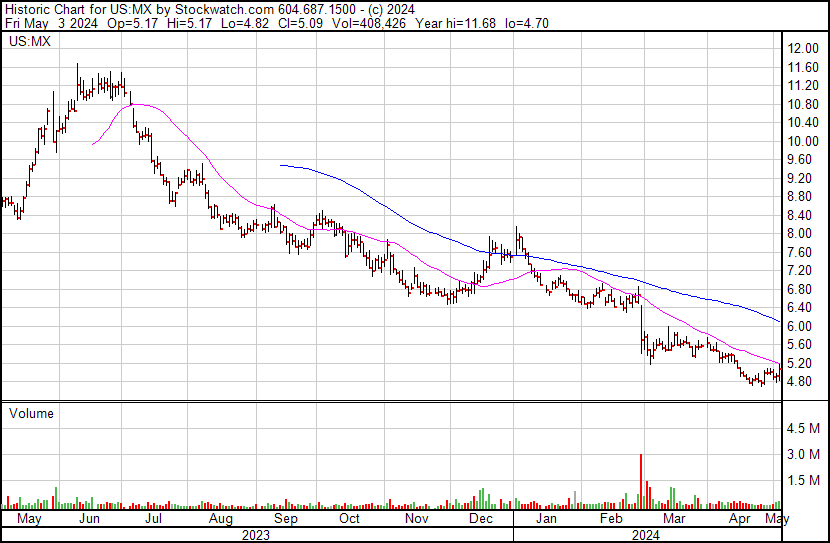This screenshot has height=543, width=830.
Task: Click the Apr month label on timeline
Action: [x=739, y=519]
